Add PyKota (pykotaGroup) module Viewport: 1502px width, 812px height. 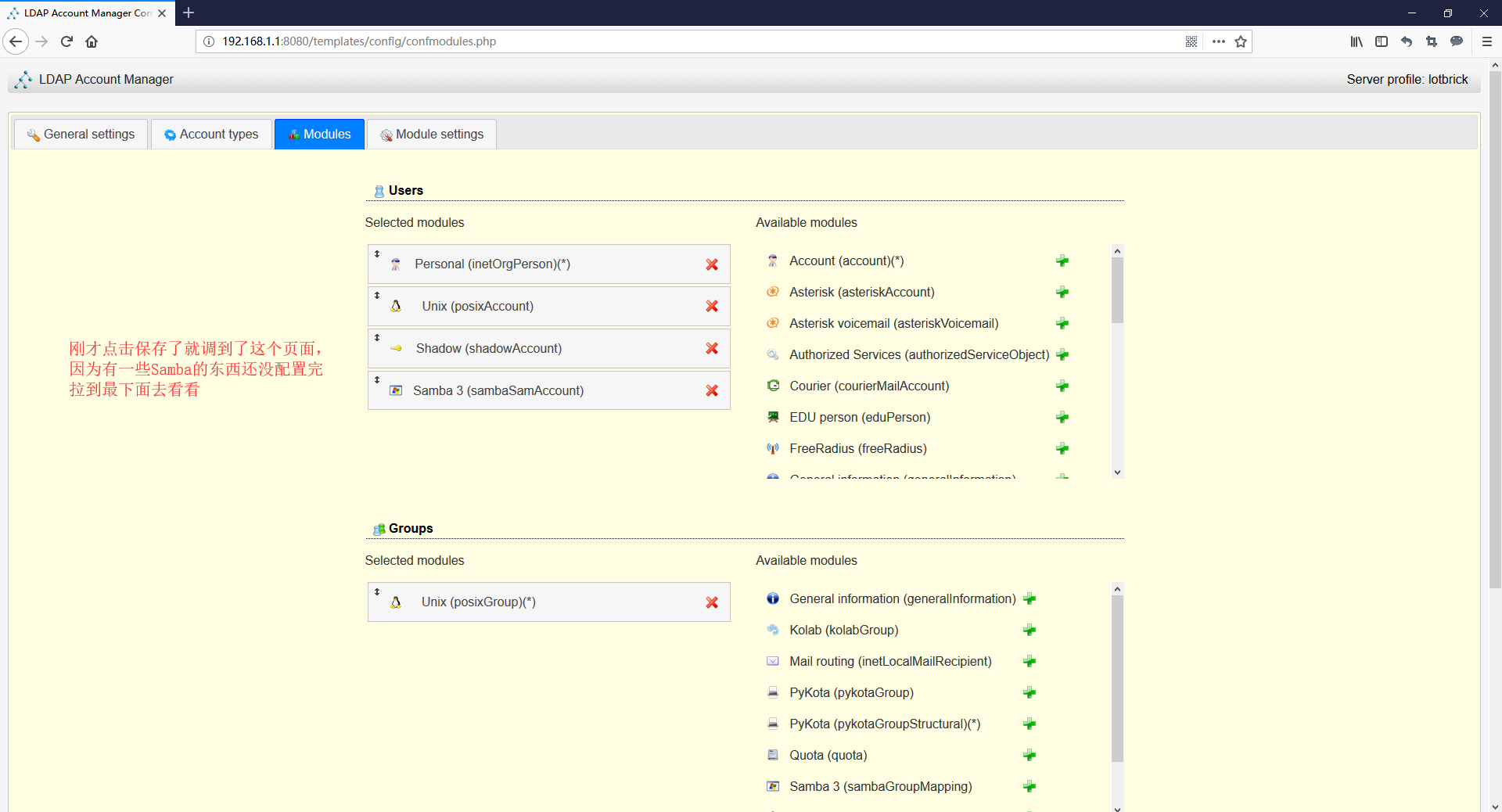[1029, 692]
